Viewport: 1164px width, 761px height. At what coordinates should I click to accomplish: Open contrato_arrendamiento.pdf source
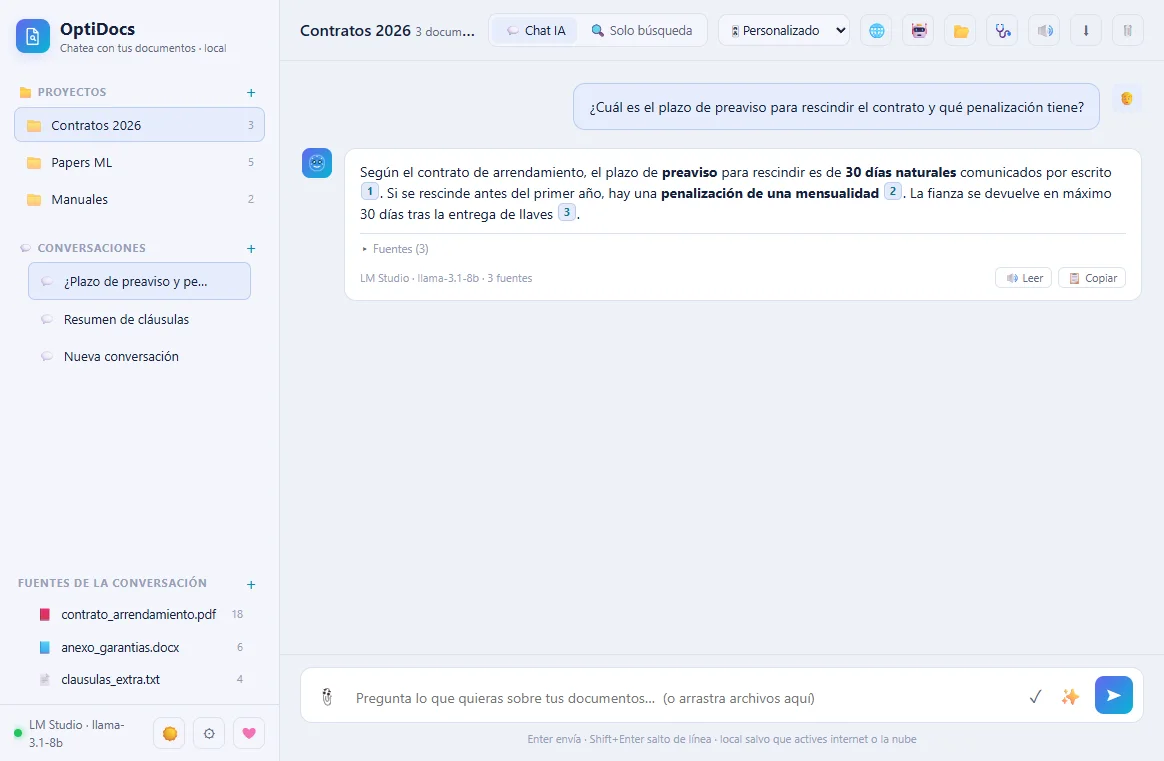[140, 614]
